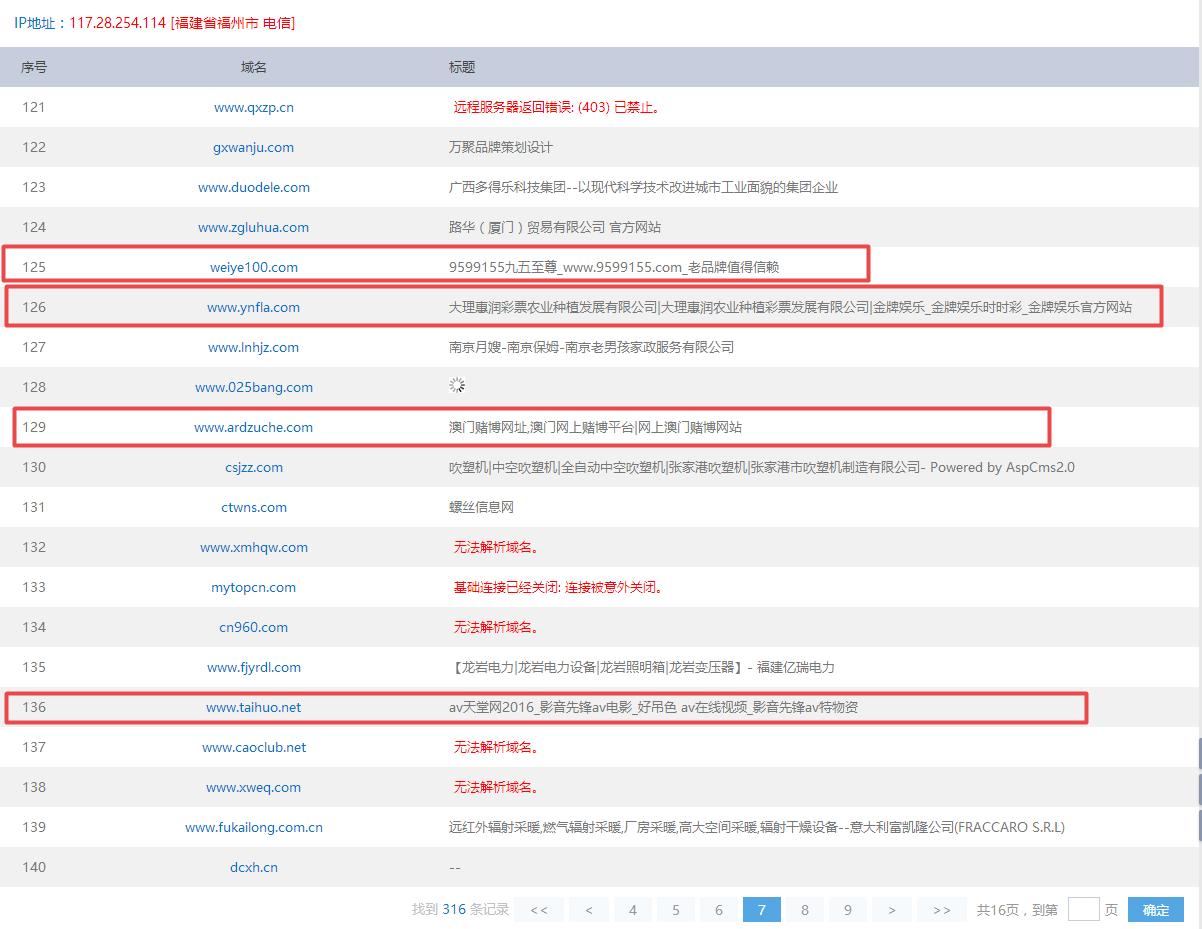This screenshot has height=929, width=1202.
Task: Click the ctwns.com domain link
Action: 253,507
